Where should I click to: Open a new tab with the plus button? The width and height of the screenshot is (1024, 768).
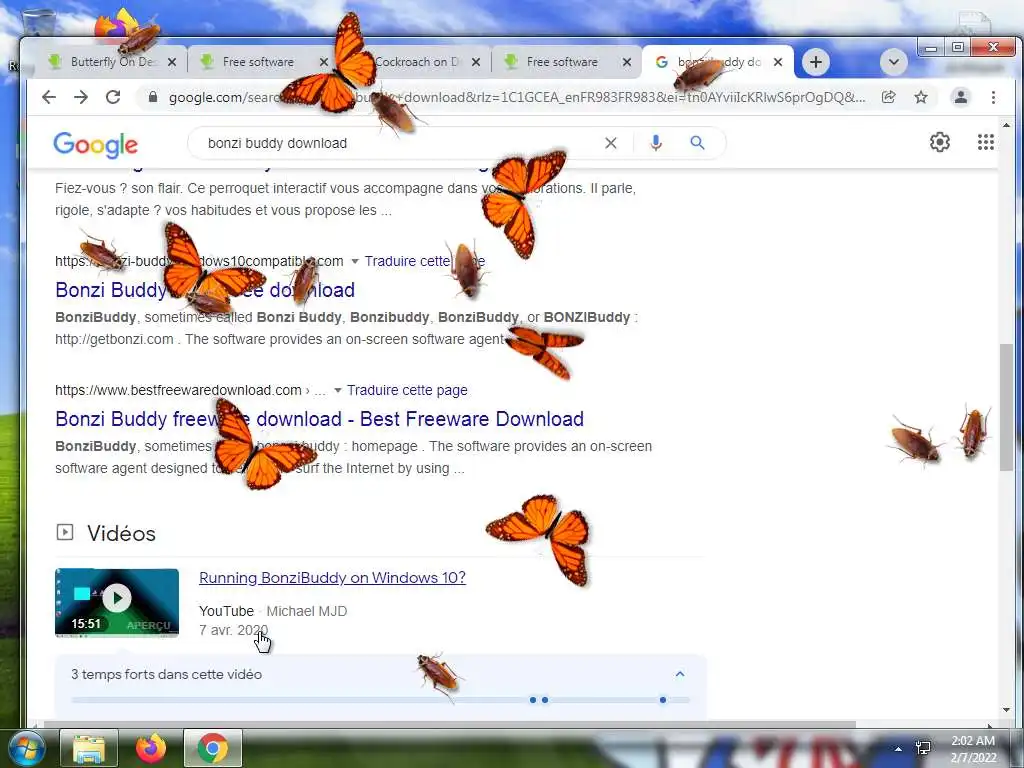coord(816,62)
